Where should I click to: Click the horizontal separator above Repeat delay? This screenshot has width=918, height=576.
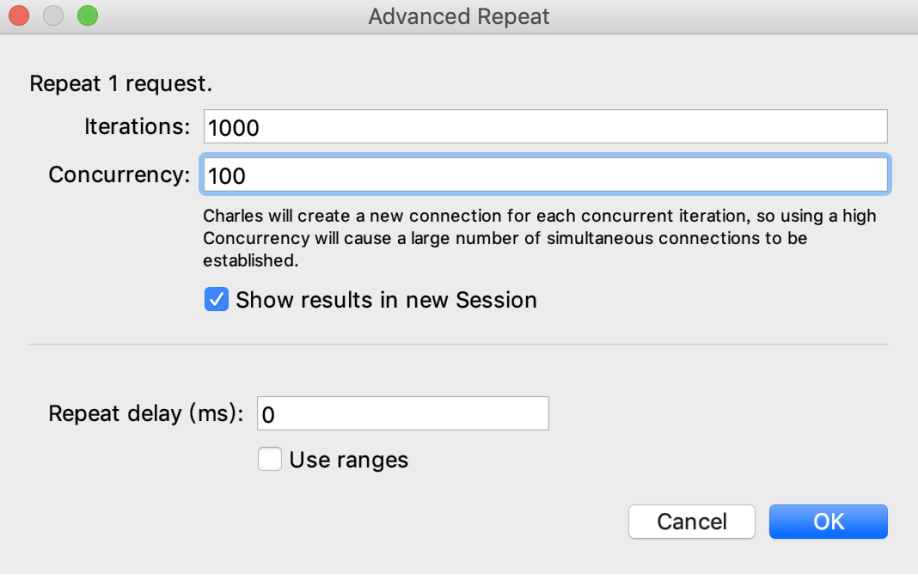tap(459, 344)
